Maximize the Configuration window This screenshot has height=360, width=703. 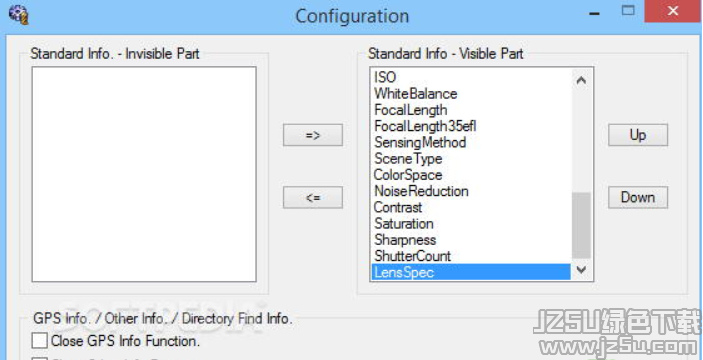click(628, 12)
